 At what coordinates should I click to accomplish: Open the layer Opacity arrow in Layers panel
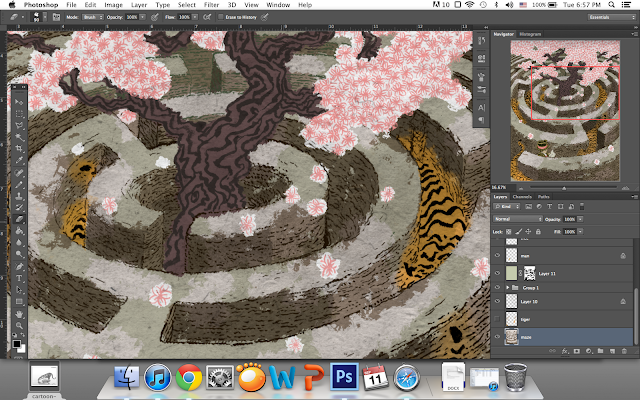(x=580, y=219)
